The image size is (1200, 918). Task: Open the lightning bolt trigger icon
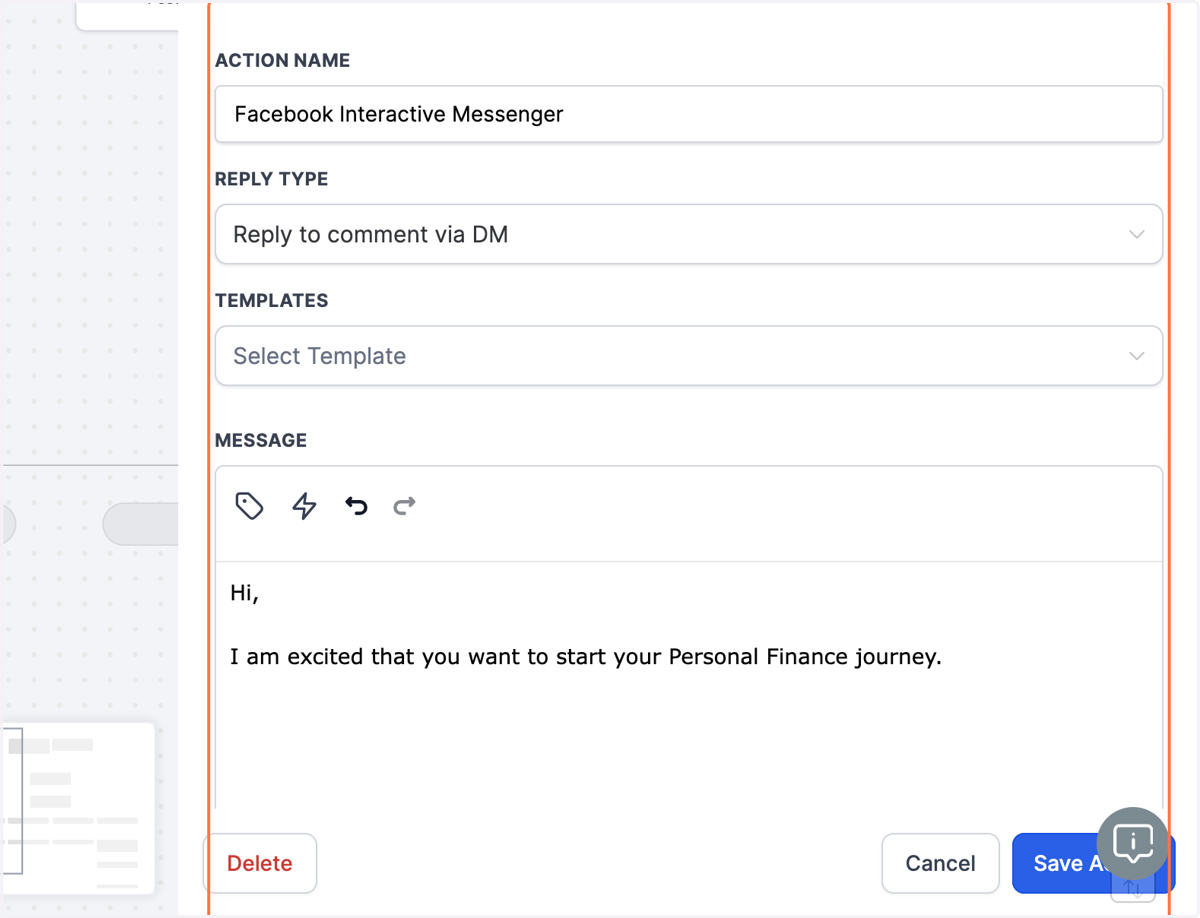(x=304, y=506)
